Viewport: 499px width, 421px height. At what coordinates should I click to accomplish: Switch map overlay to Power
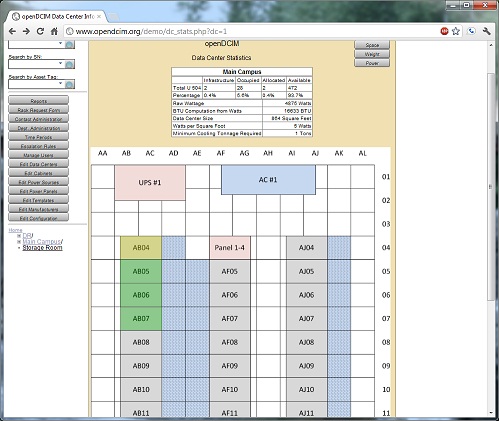[x=372, y=63]
